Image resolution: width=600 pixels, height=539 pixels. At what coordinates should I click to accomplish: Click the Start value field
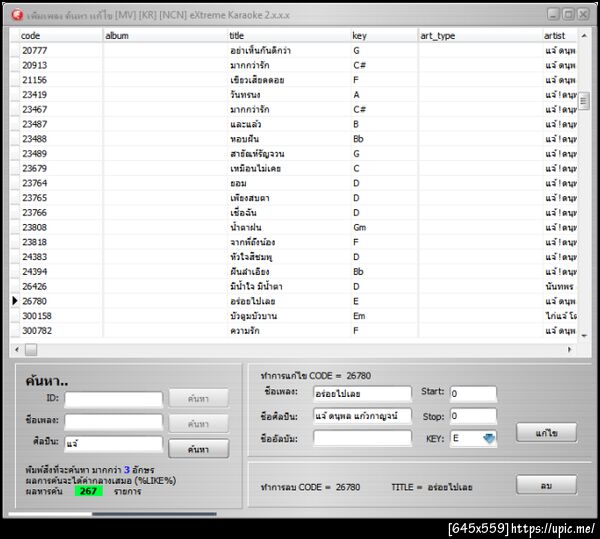[473, 394]
